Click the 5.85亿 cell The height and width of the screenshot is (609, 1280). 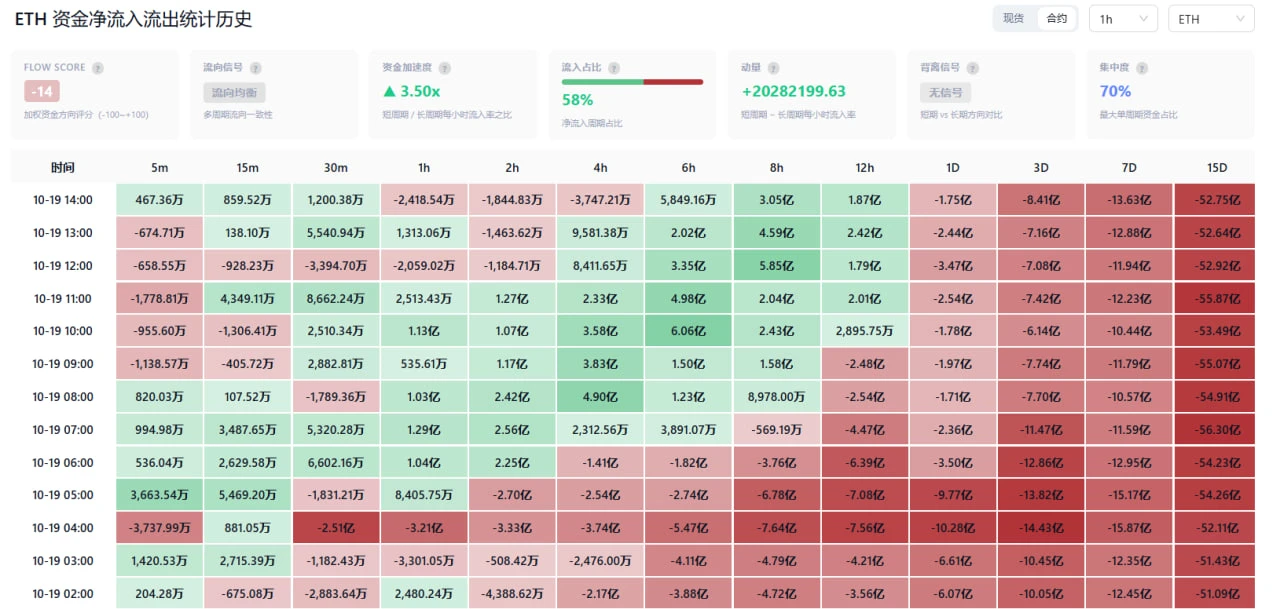777,265
